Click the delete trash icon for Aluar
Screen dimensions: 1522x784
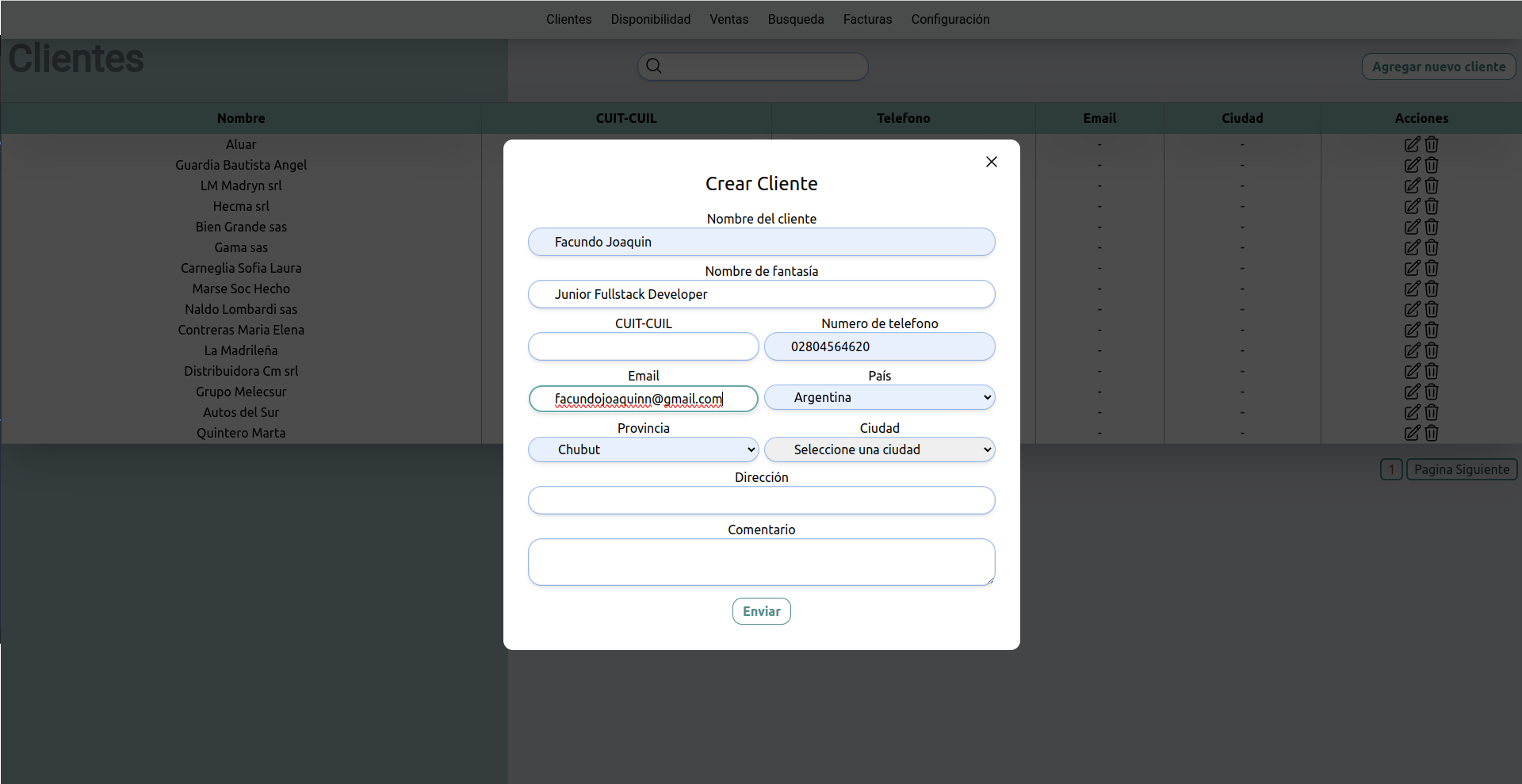[x=1432, y=144]
